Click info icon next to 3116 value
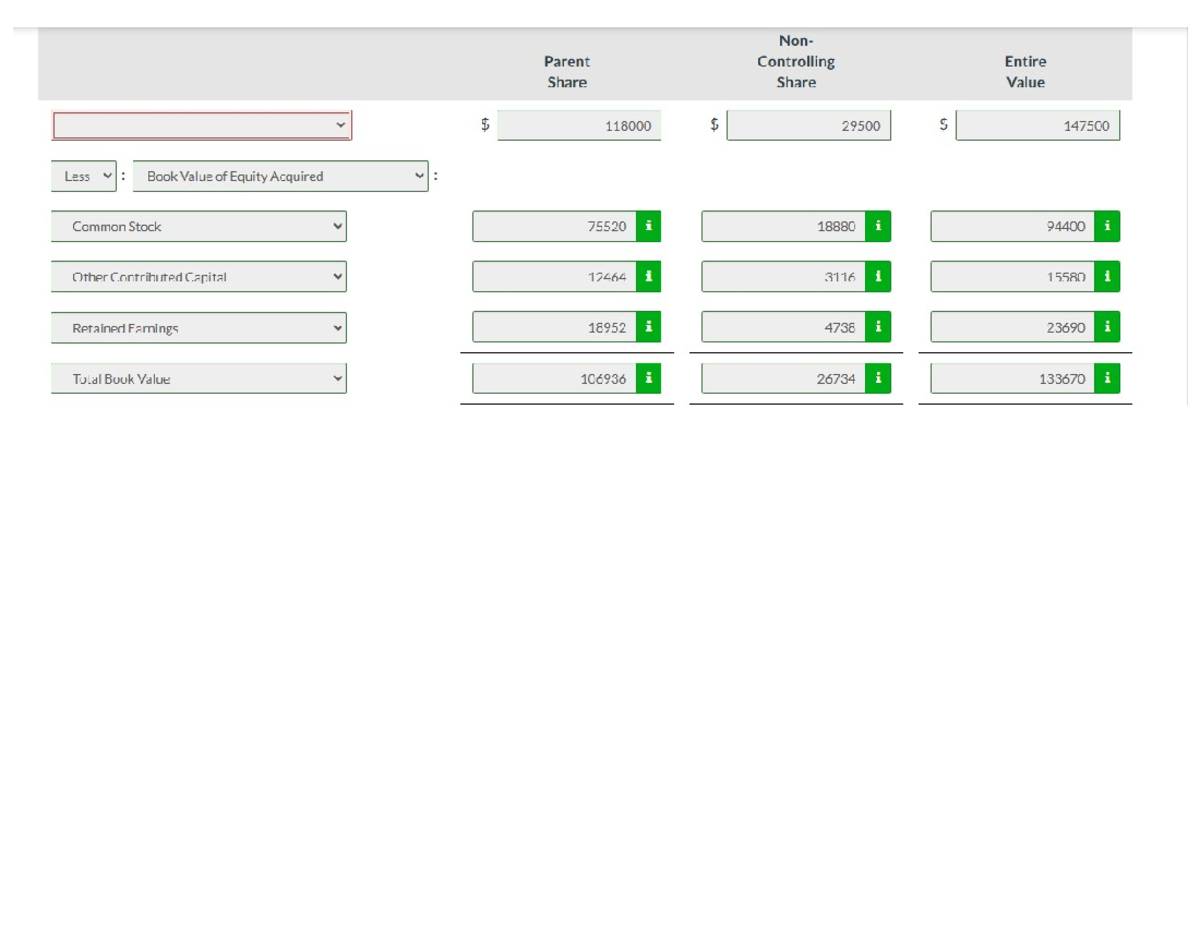Image resolution: width=1200 pixels, height=927 pixels. [877, 277]
